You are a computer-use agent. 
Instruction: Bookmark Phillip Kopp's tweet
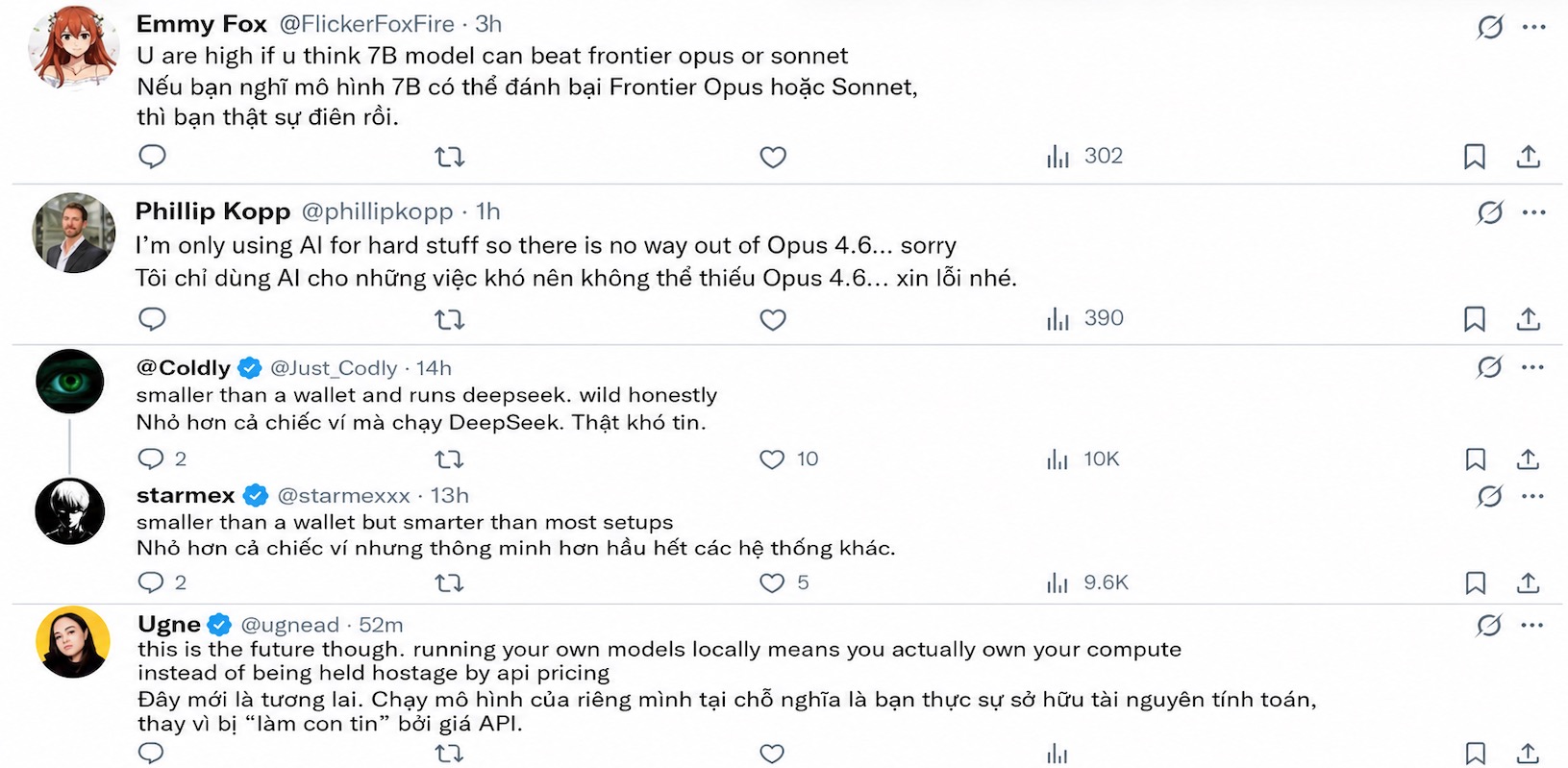[1475, 319]
